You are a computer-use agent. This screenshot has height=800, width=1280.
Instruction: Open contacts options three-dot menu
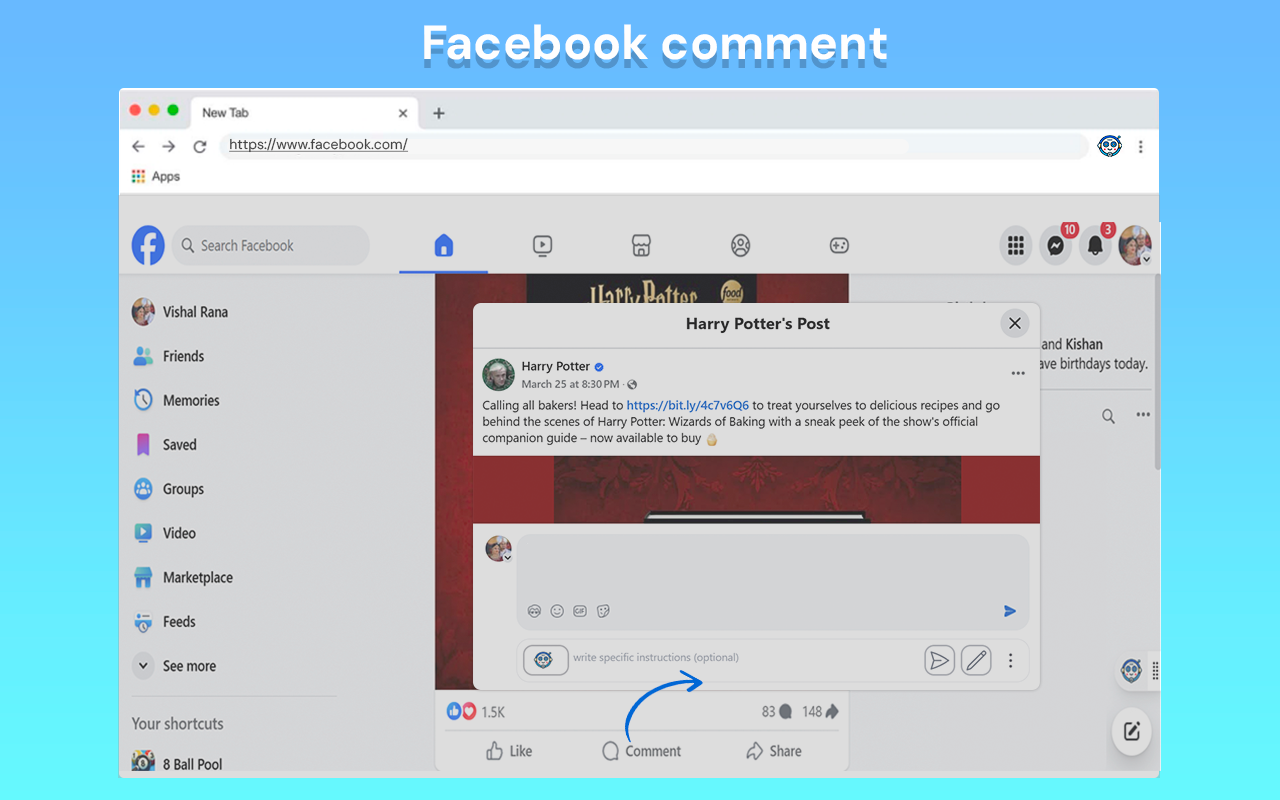(1143, 415)
